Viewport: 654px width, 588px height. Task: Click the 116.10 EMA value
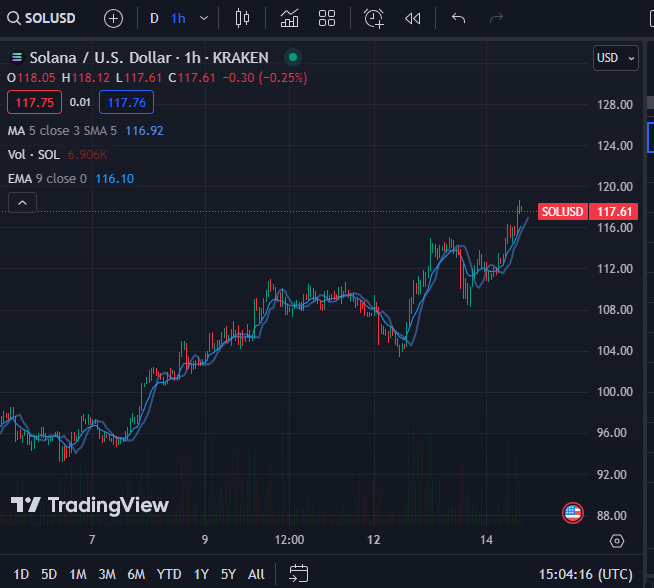[115, 179]
